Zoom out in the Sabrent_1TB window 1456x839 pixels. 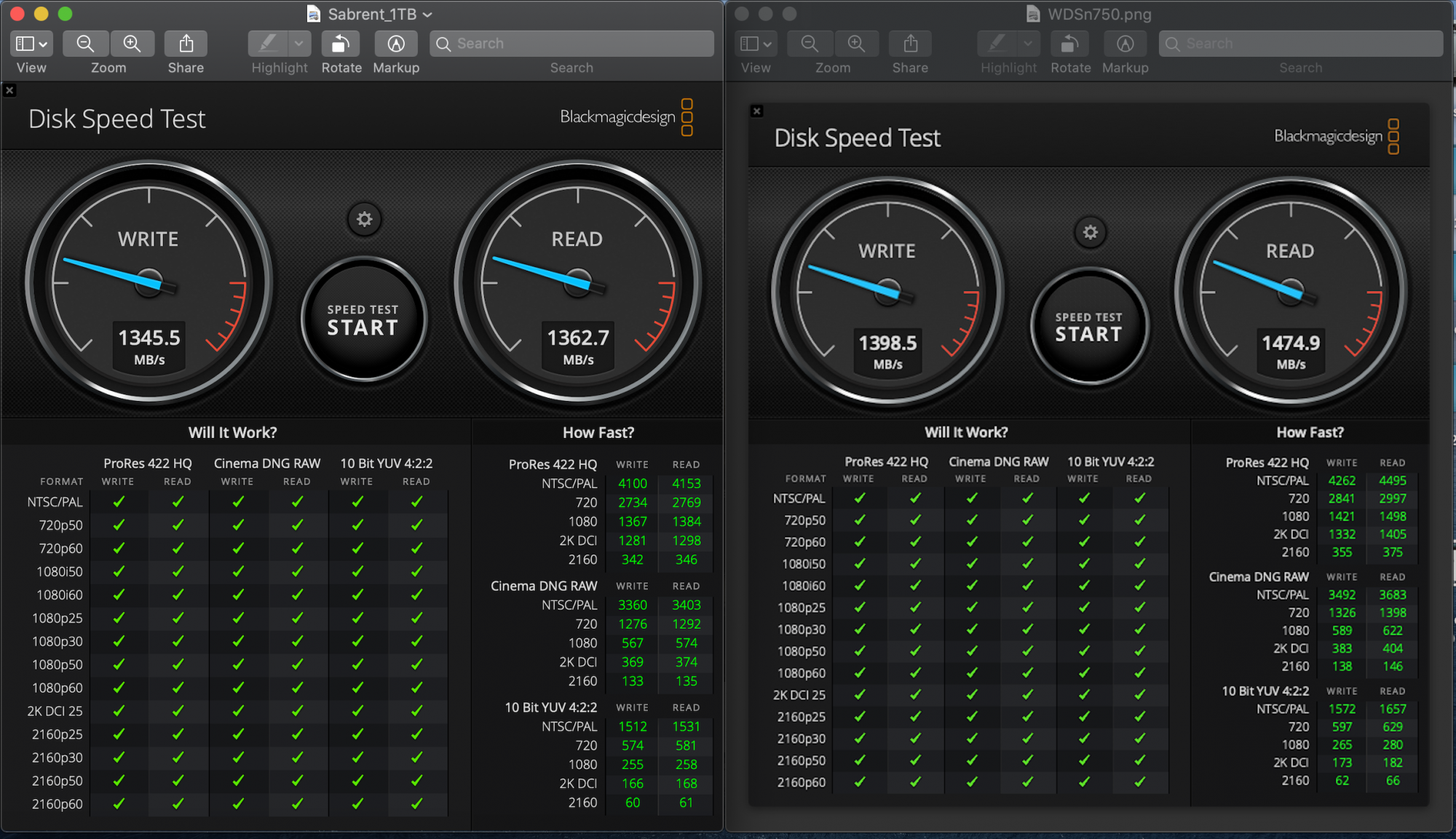[85, 44]
